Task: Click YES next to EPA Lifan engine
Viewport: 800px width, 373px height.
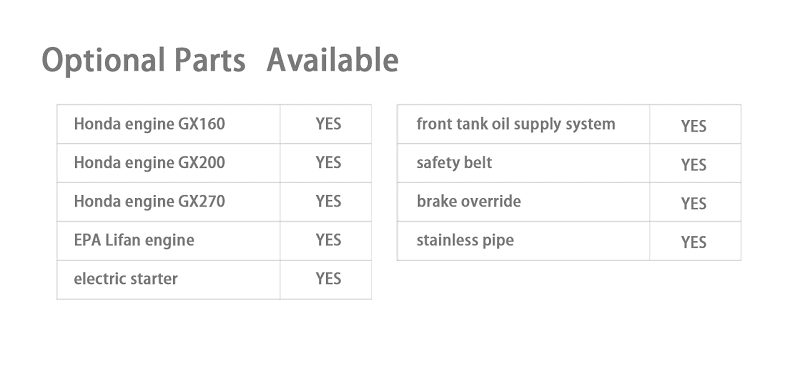Action: click(328, 240)
